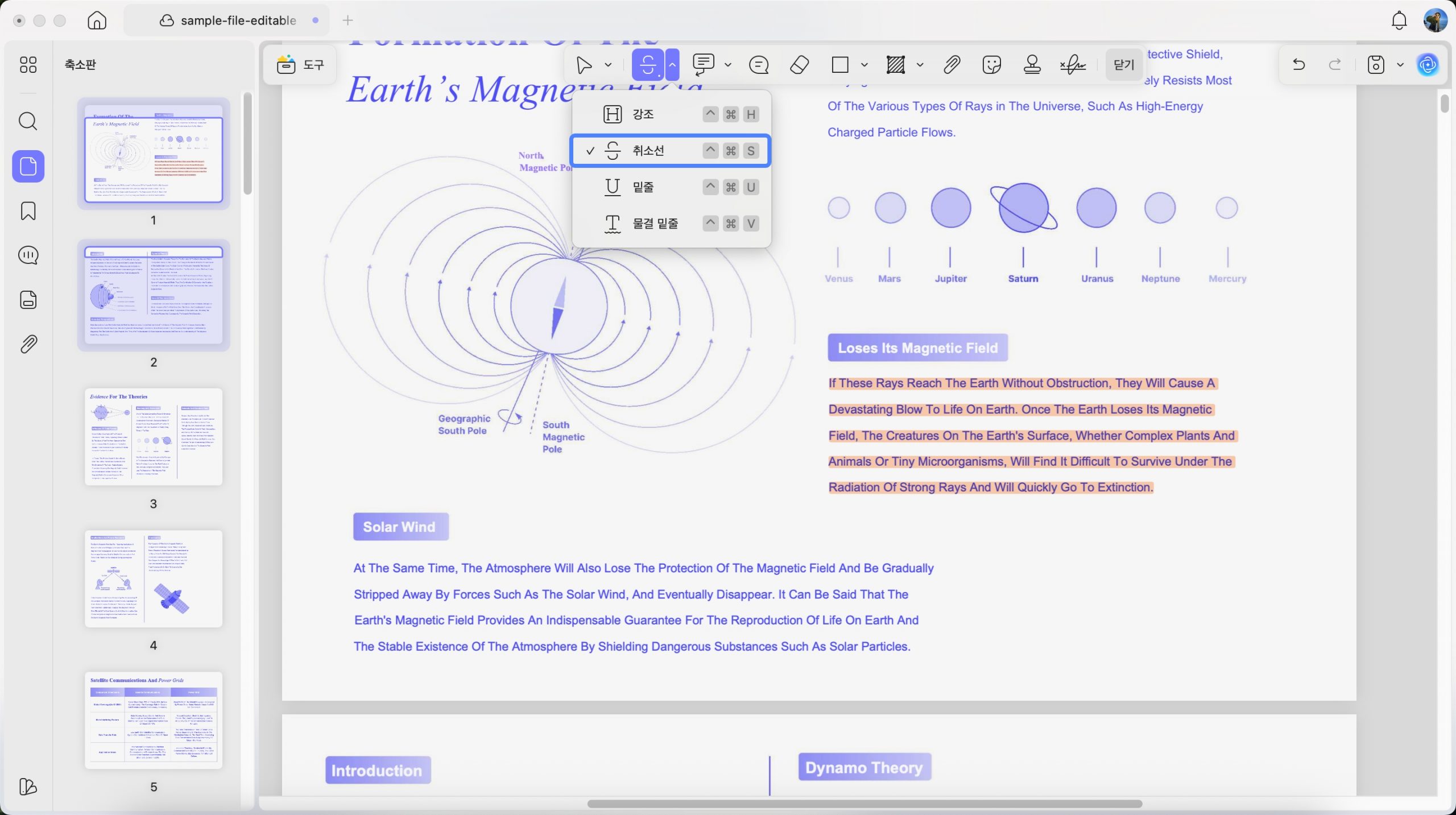Expand the shape tool dropdown arrow
Screen dimensions: 1456x815
pyautogui.click(x=864, y=65)
